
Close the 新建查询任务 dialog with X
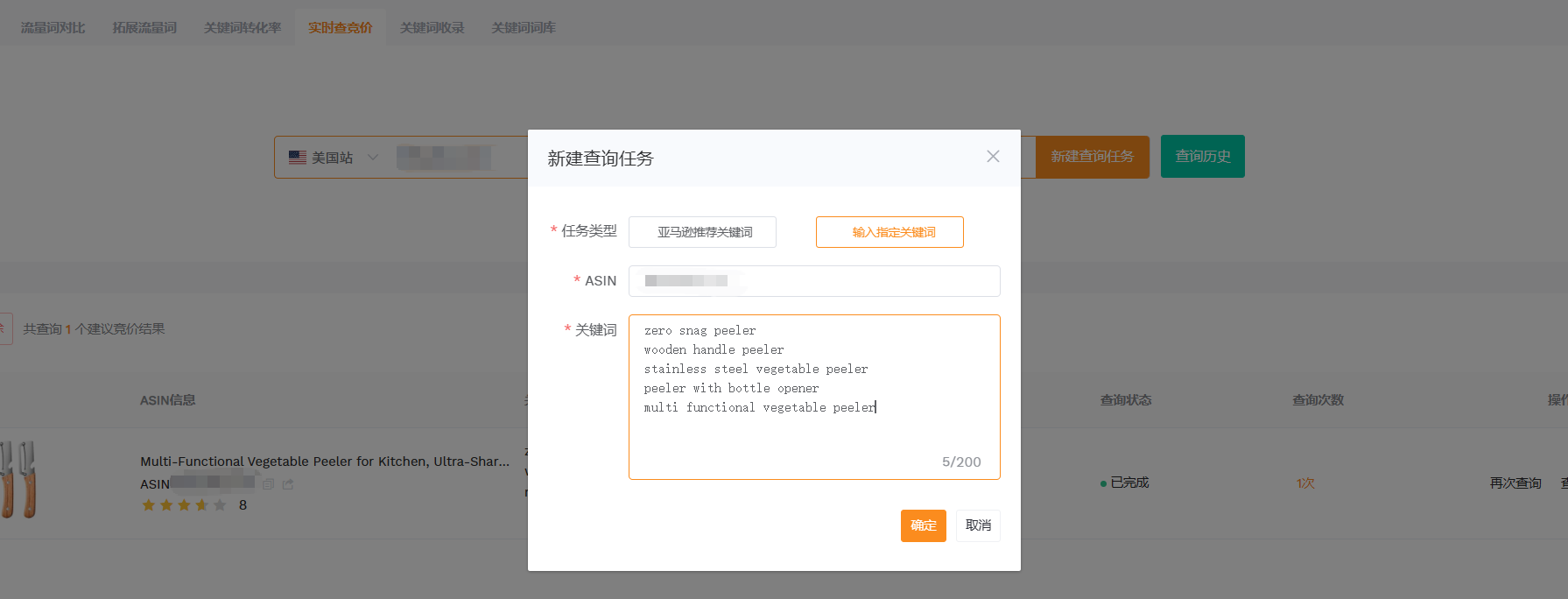993,157
